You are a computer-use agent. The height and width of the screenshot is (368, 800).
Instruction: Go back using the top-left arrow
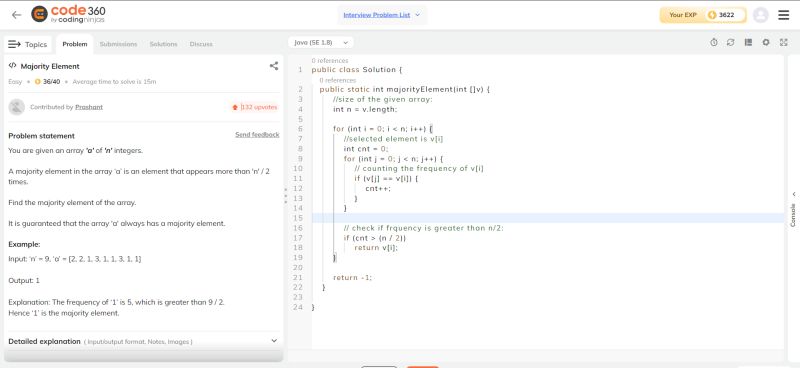[x=16, y=15]
